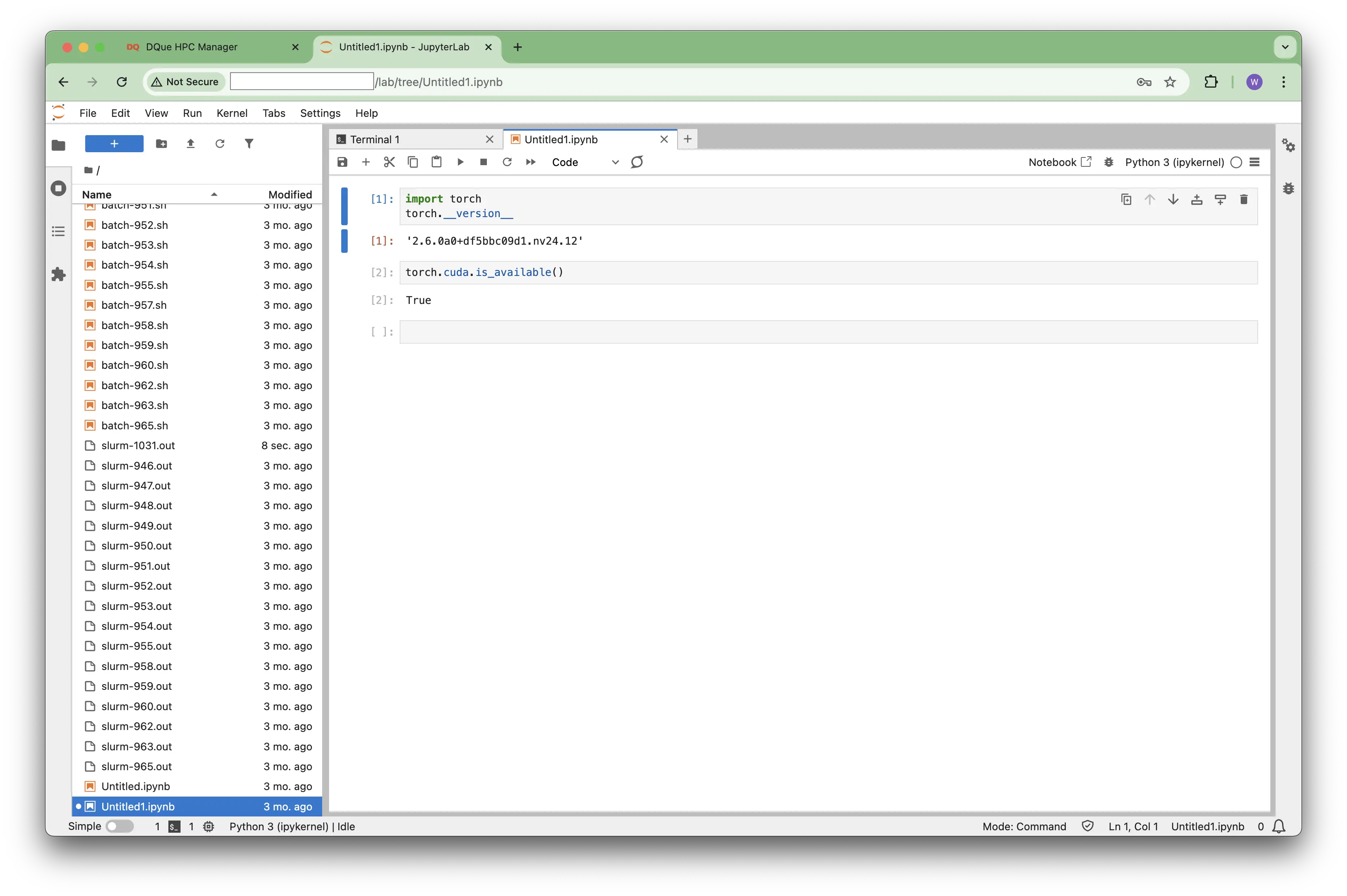Open slurm-1031.out in the file browser
1347x896 pixels.
tap(138, 446)
